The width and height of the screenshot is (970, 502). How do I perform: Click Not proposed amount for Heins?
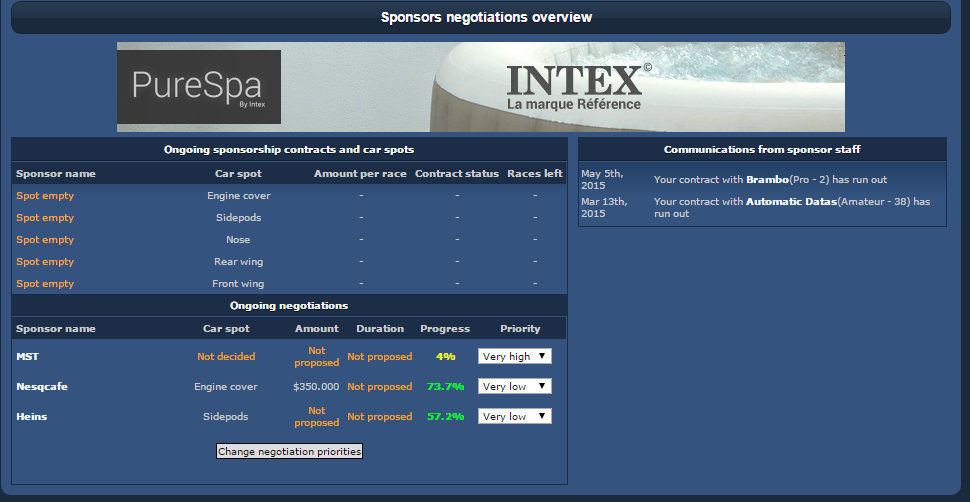316,417
